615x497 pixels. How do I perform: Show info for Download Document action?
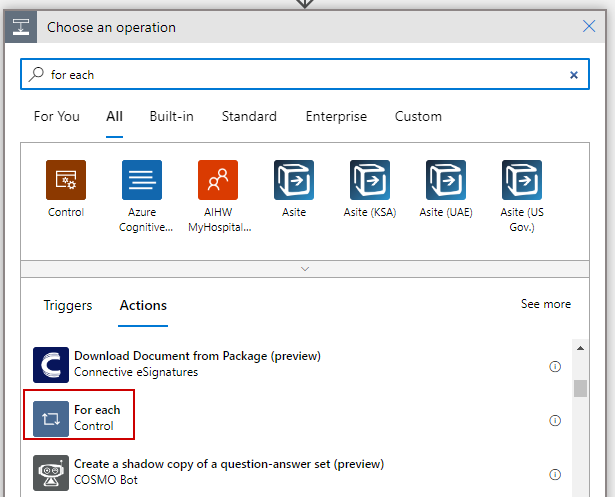click(x=555, y=367)
